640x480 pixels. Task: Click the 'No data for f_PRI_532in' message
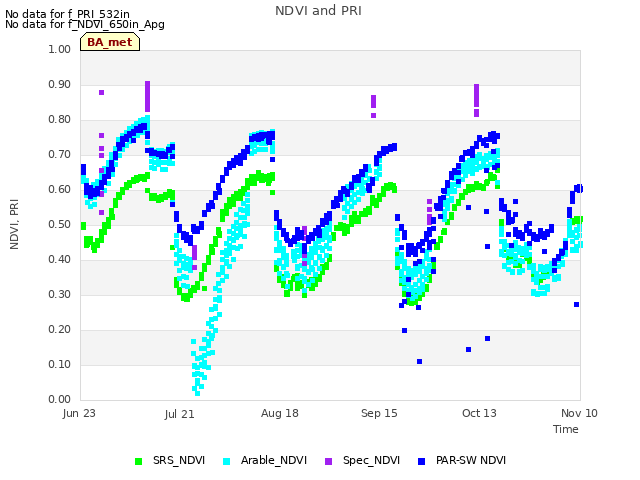click(x=67, y=14)
